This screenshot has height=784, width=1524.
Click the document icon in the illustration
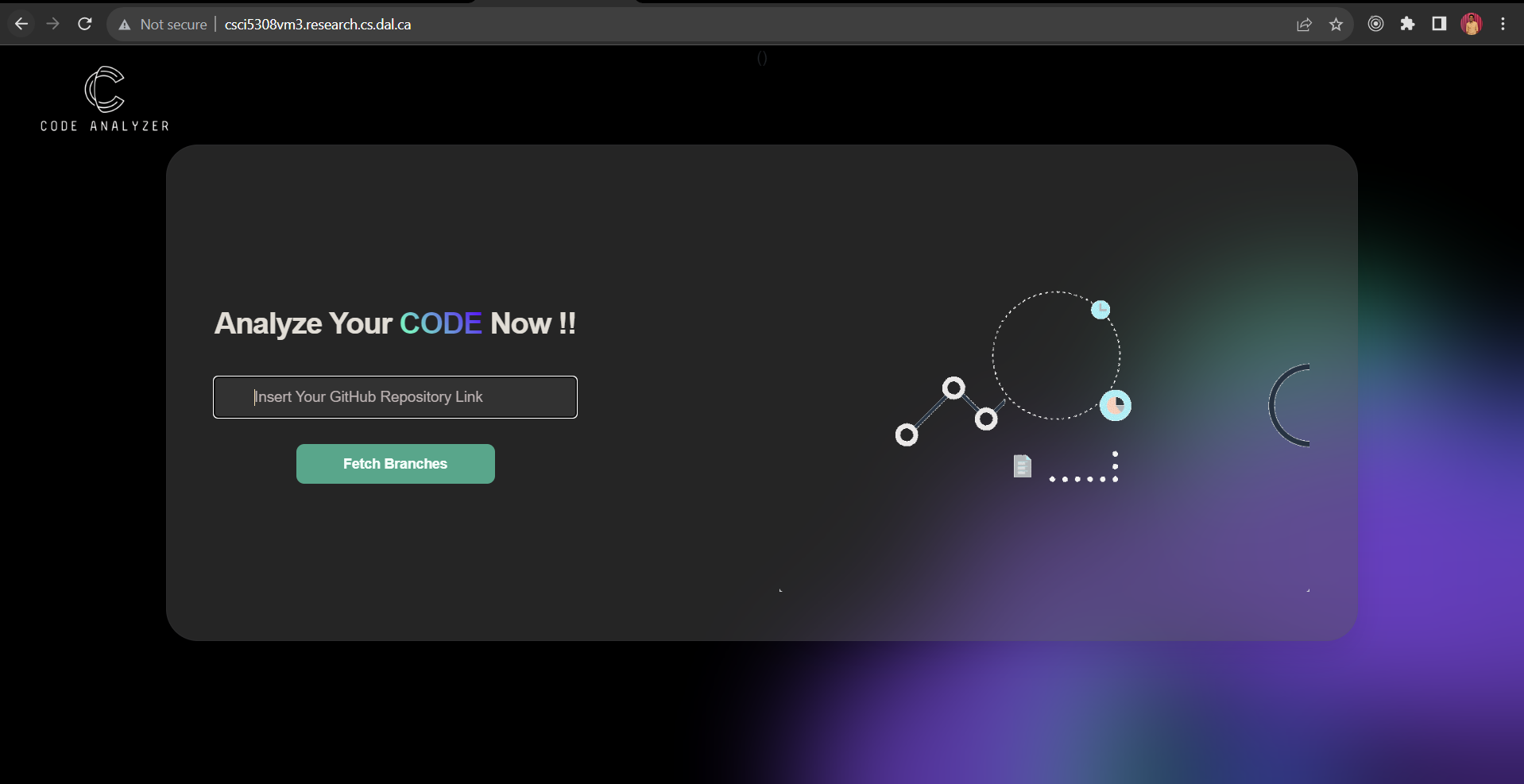pos(1023,466)
